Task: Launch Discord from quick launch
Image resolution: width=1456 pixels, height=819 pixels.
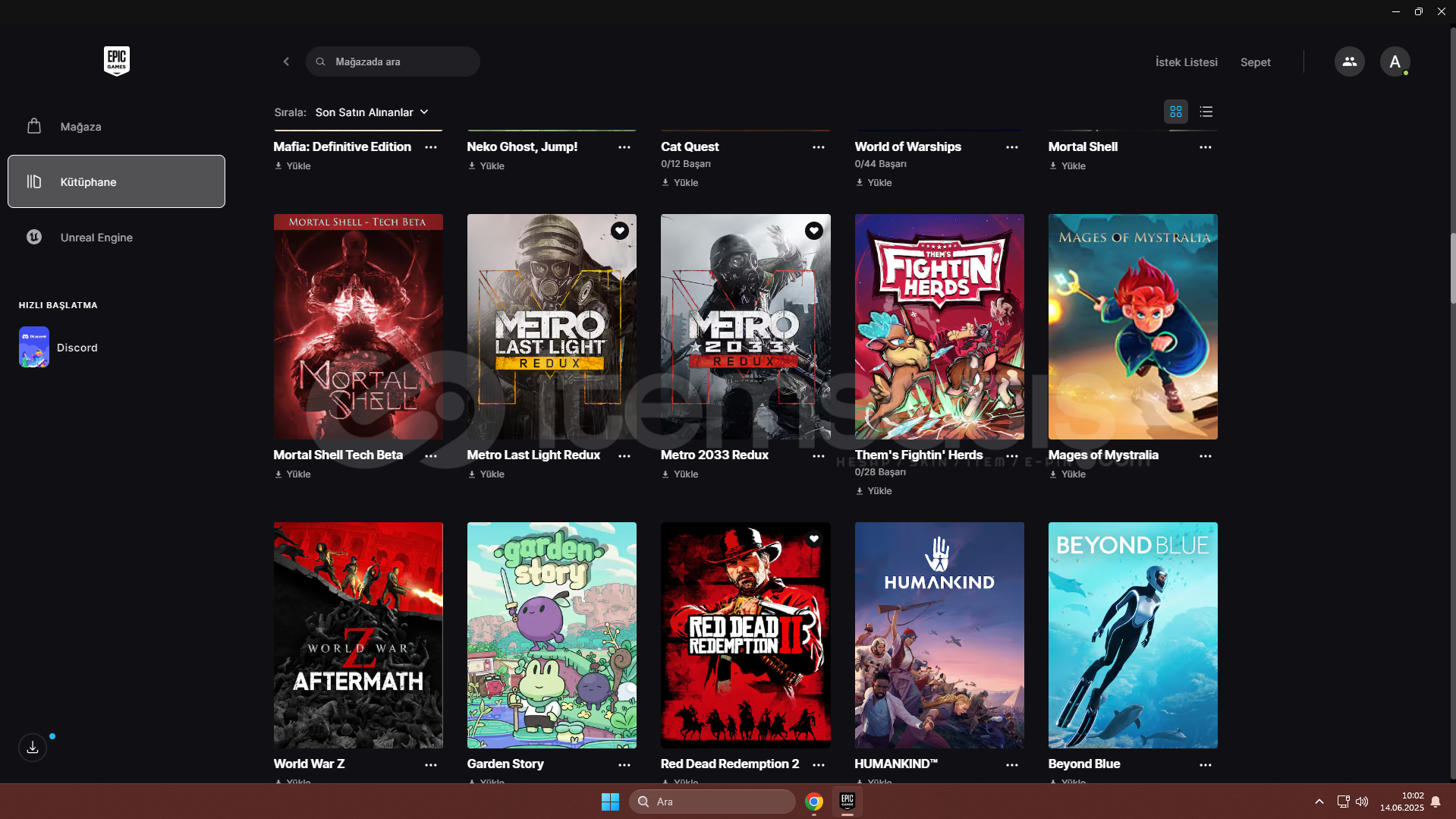Action: tap(58, 347)
